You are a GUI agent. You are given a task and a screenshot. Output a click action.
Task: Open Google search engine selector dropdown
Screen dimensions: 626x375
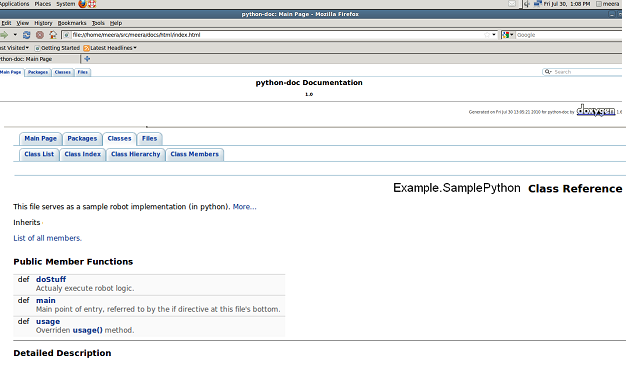pos(508,35)
